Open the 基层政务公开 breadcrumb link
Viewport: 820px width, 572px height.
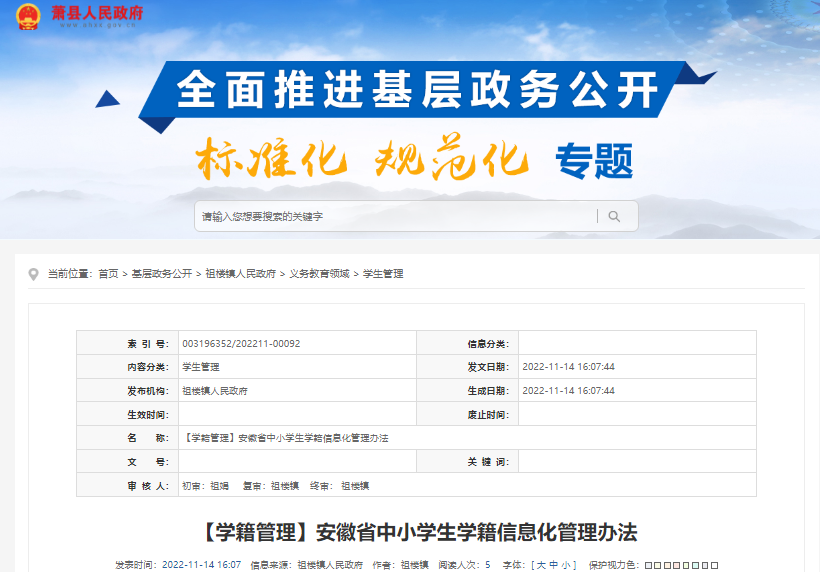click(162, 274)
